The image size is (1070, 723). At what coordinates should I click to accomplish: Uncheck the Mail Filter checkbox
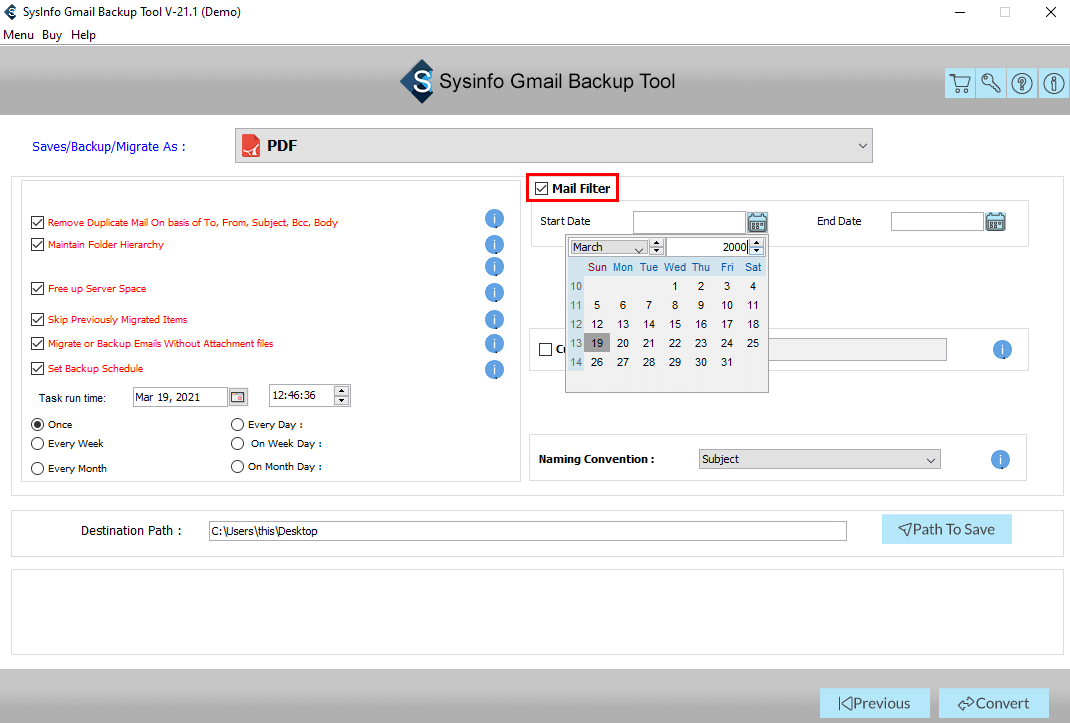tap(542, 188)
